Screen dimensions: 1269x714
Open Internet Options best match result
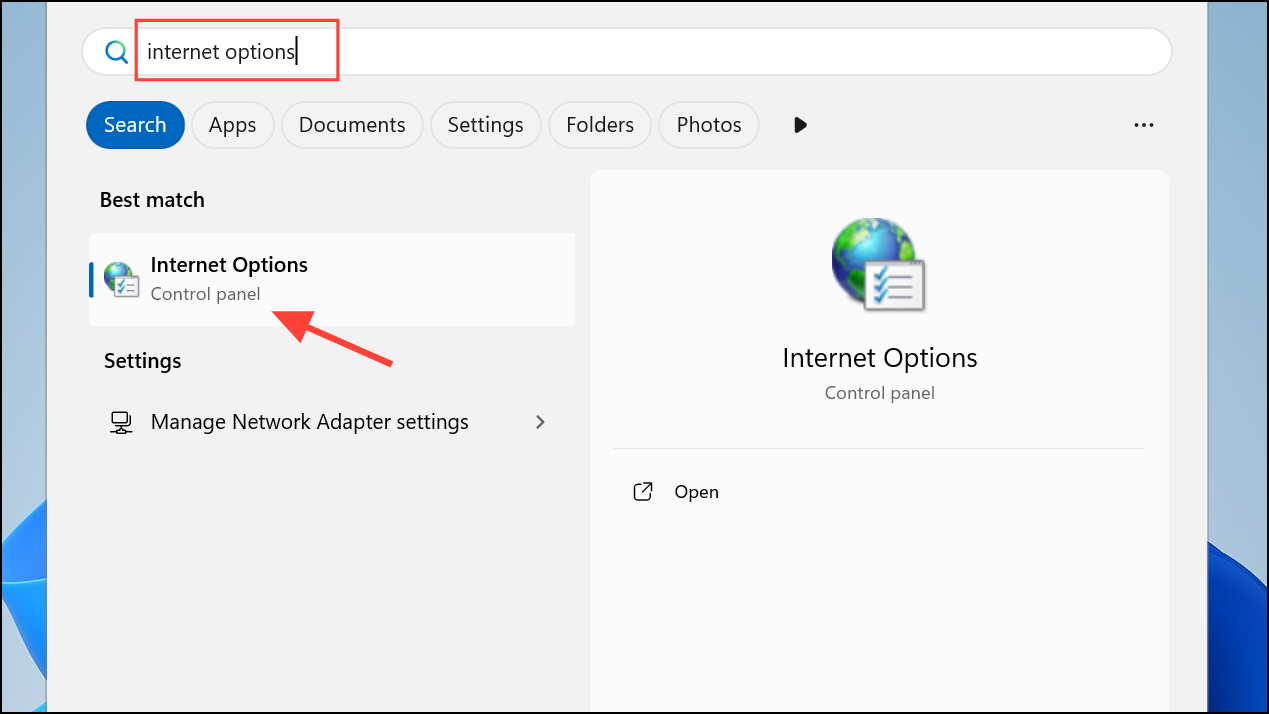[x=332, y=279]
